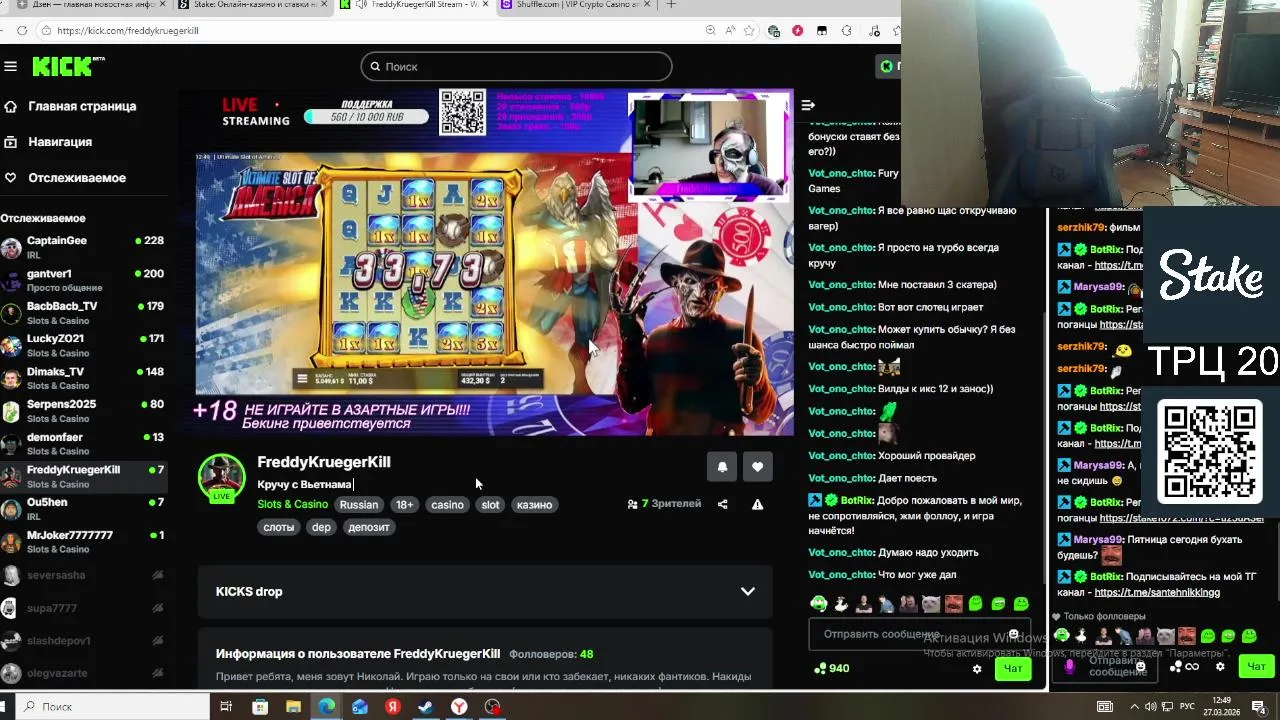This screenshot has height=720, width=1280.
Task: Open Dimaks_TV channel in followed list
Action: [84, 378]
